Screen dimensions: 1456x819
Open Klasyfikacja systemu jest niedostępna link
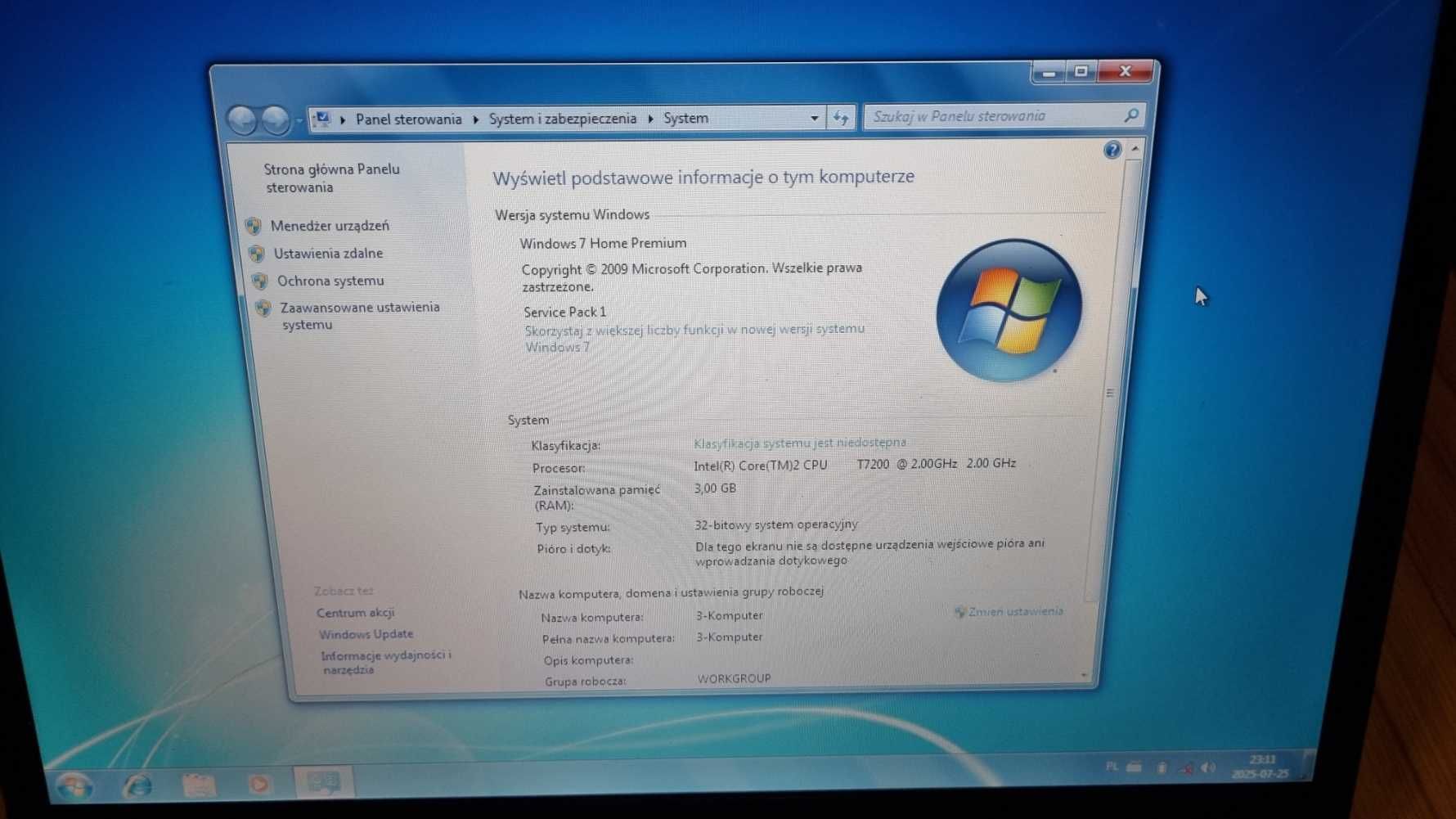800,443
